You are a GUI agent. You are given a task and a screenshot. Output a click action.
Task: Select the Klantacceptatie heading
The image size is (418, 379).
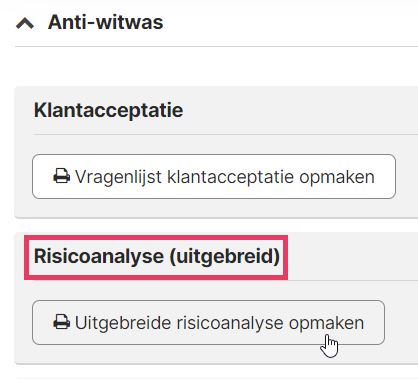109,110
